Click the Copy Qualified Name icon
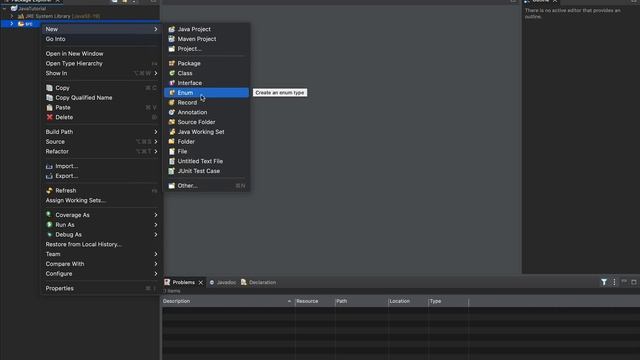640x360 pixels. click(49, 98)
